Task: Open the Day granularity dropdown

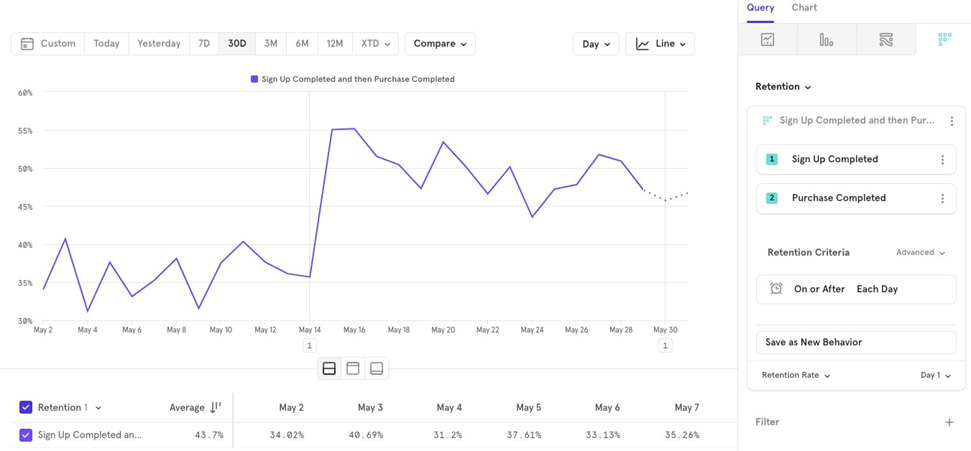Action: point(595,44)
